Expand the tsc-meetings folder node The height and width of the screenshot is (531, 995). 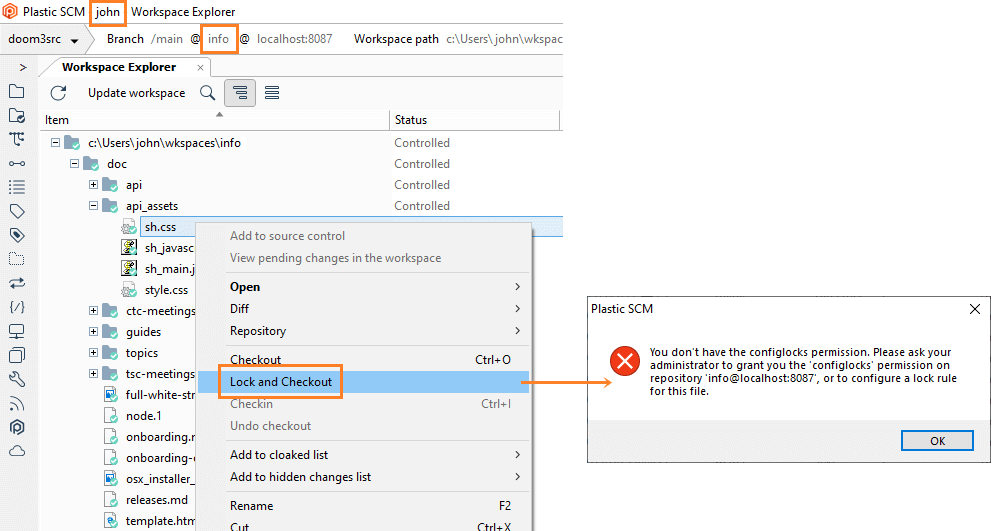coord(93,374)
